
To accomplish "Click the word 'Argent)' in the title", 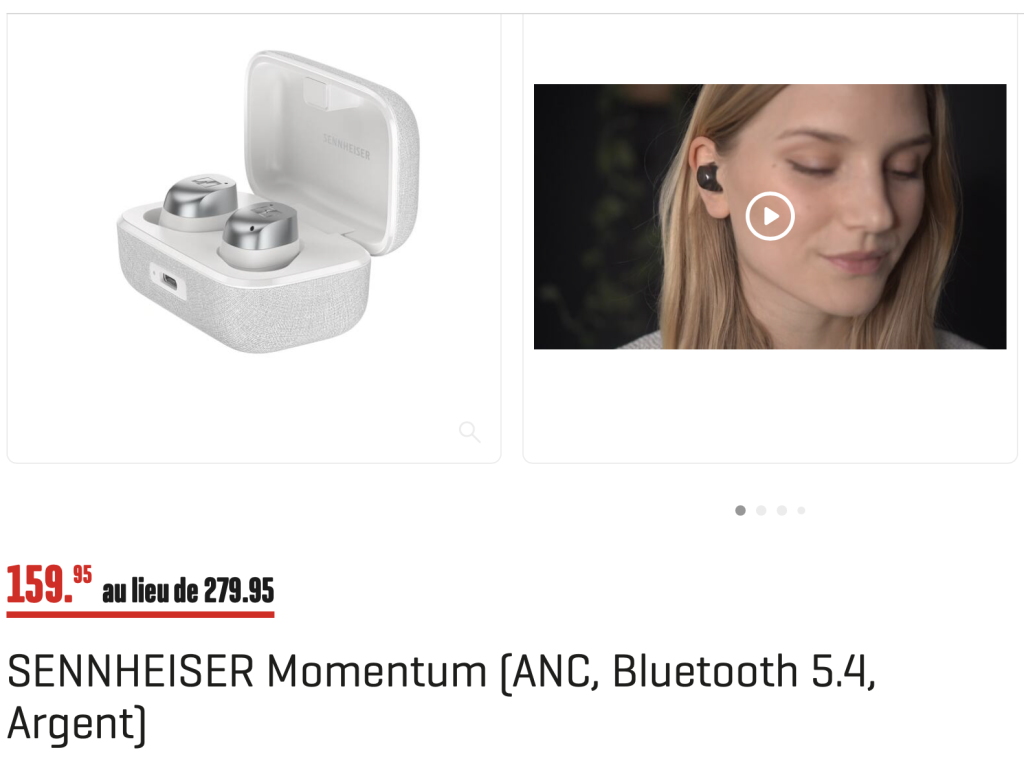I will 77,723.
